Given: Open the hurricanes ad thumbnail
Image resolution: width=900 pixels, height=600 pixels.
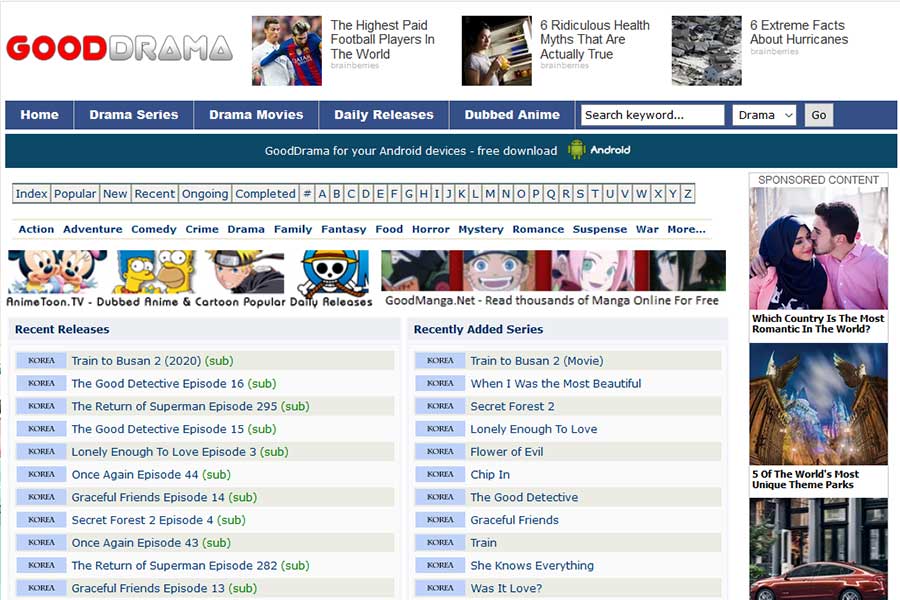Looking at the screenshot, I should click(707, 51).
